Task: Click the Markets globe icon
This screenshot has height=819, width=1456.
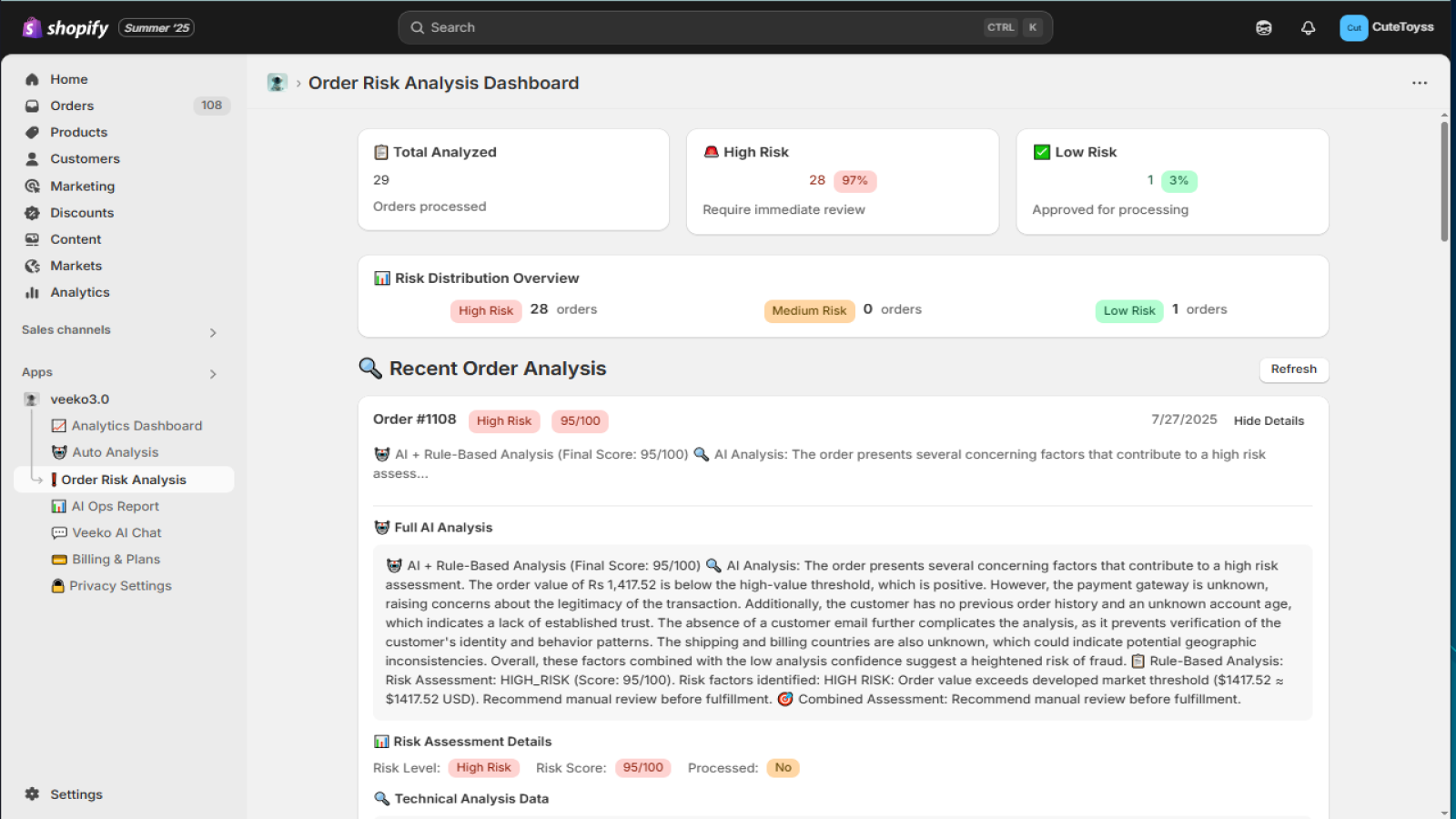Action: [32, 266]
